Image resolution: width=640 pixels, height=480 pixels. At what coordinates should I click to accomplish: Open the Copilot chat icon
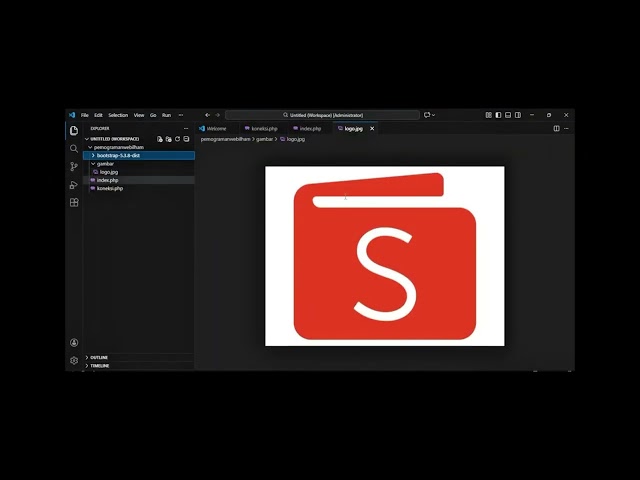click(427, 115)
